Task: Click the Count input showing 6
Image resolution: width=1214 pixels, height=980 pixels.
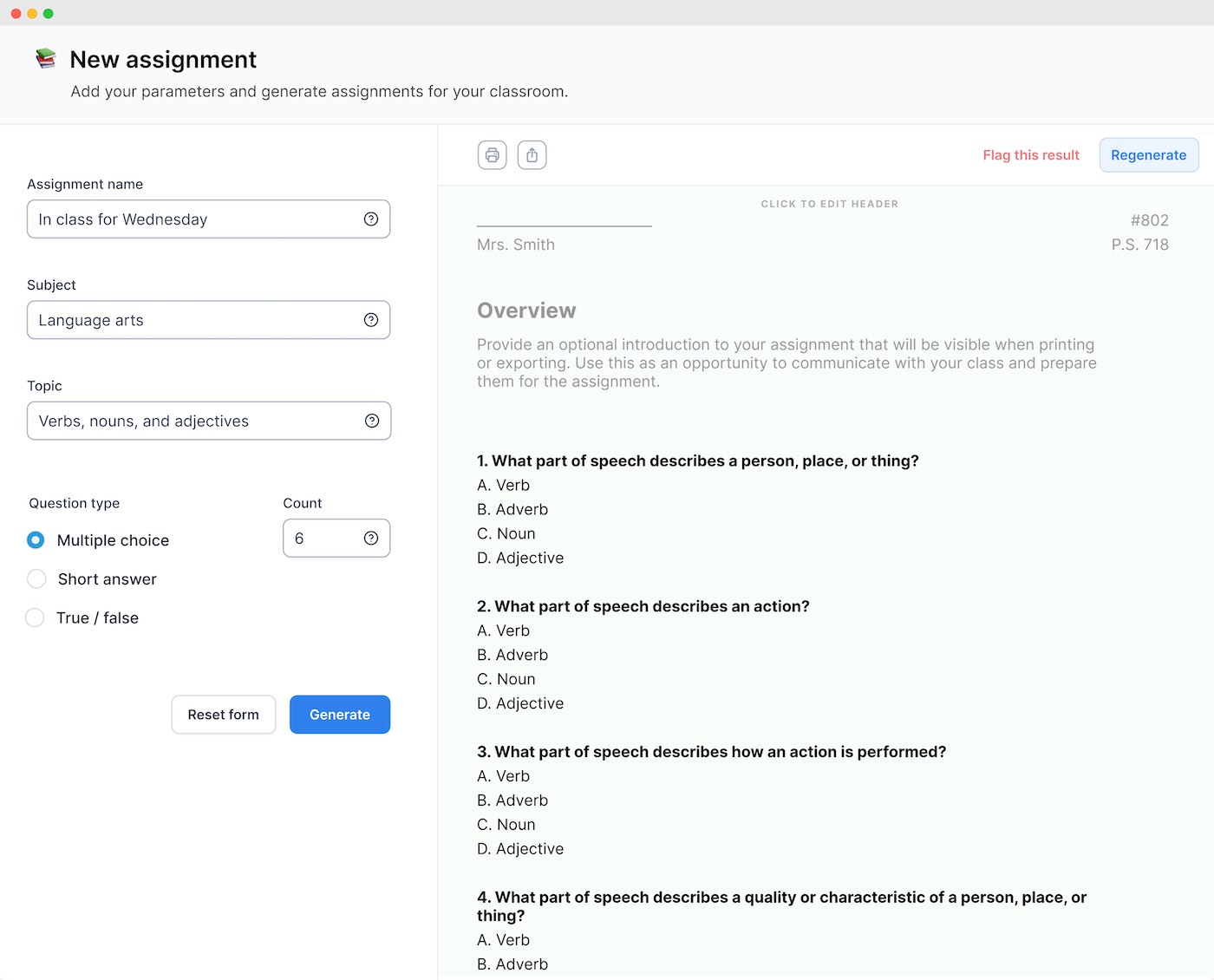Action: click(336, 538)
